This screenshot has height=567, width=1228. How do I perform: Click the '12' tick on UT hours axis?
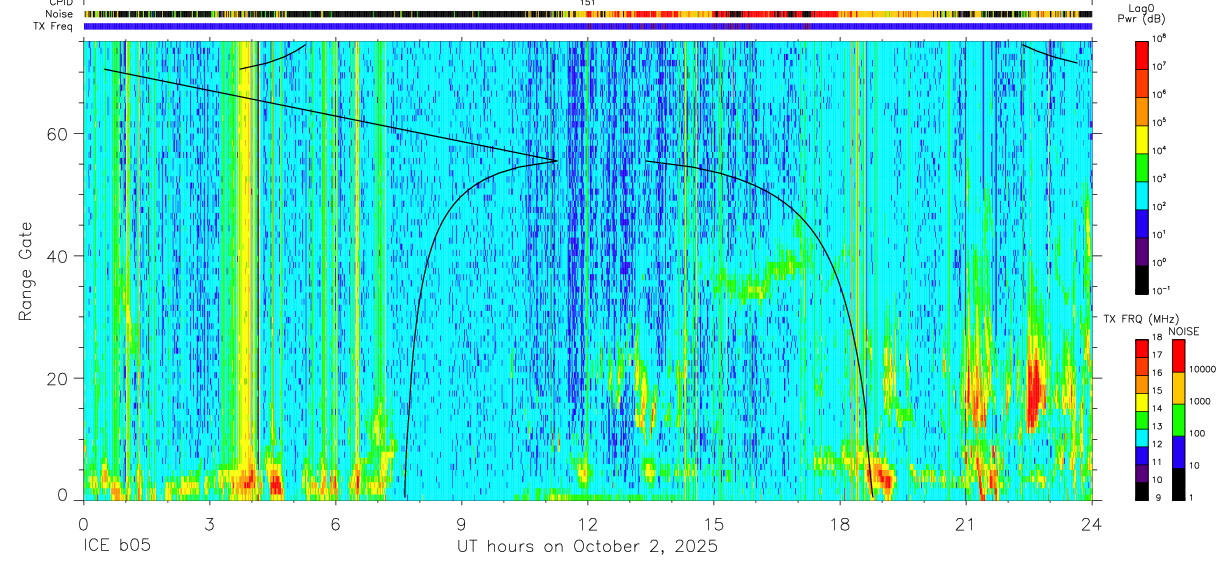(588, 523)
